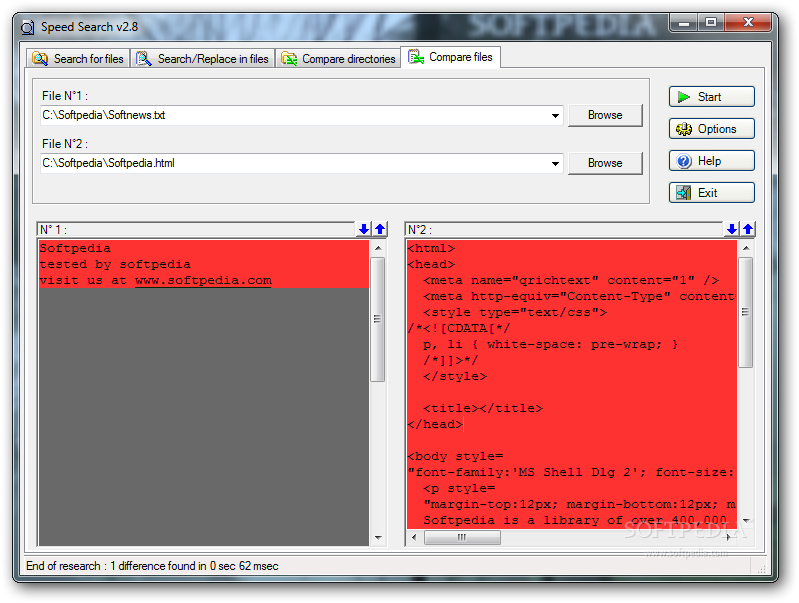Click the '<html>' line in N°2 pane
The width and height of the screenshot is (799, 603).
click(x=431, y=248)
